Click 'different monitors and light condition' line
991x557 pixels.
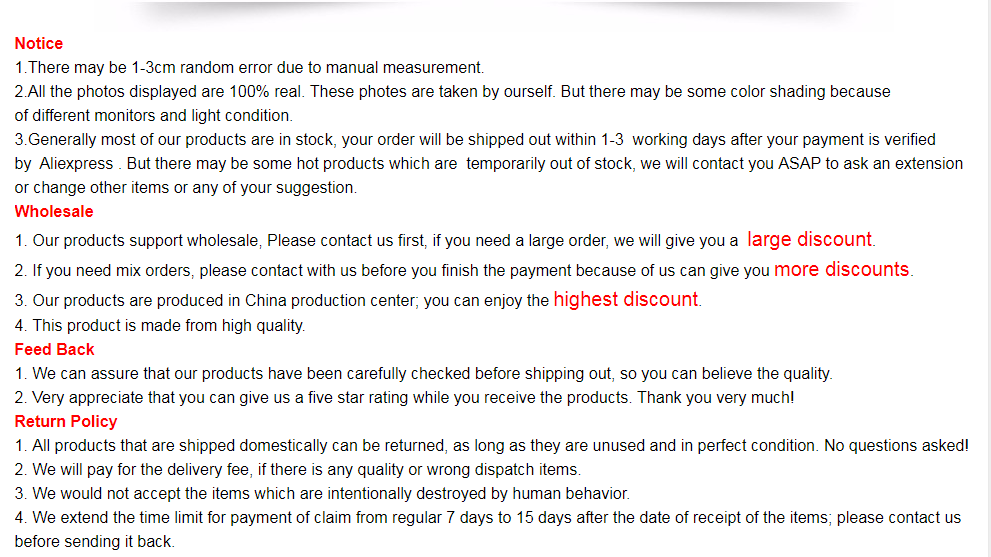[154, 116]
